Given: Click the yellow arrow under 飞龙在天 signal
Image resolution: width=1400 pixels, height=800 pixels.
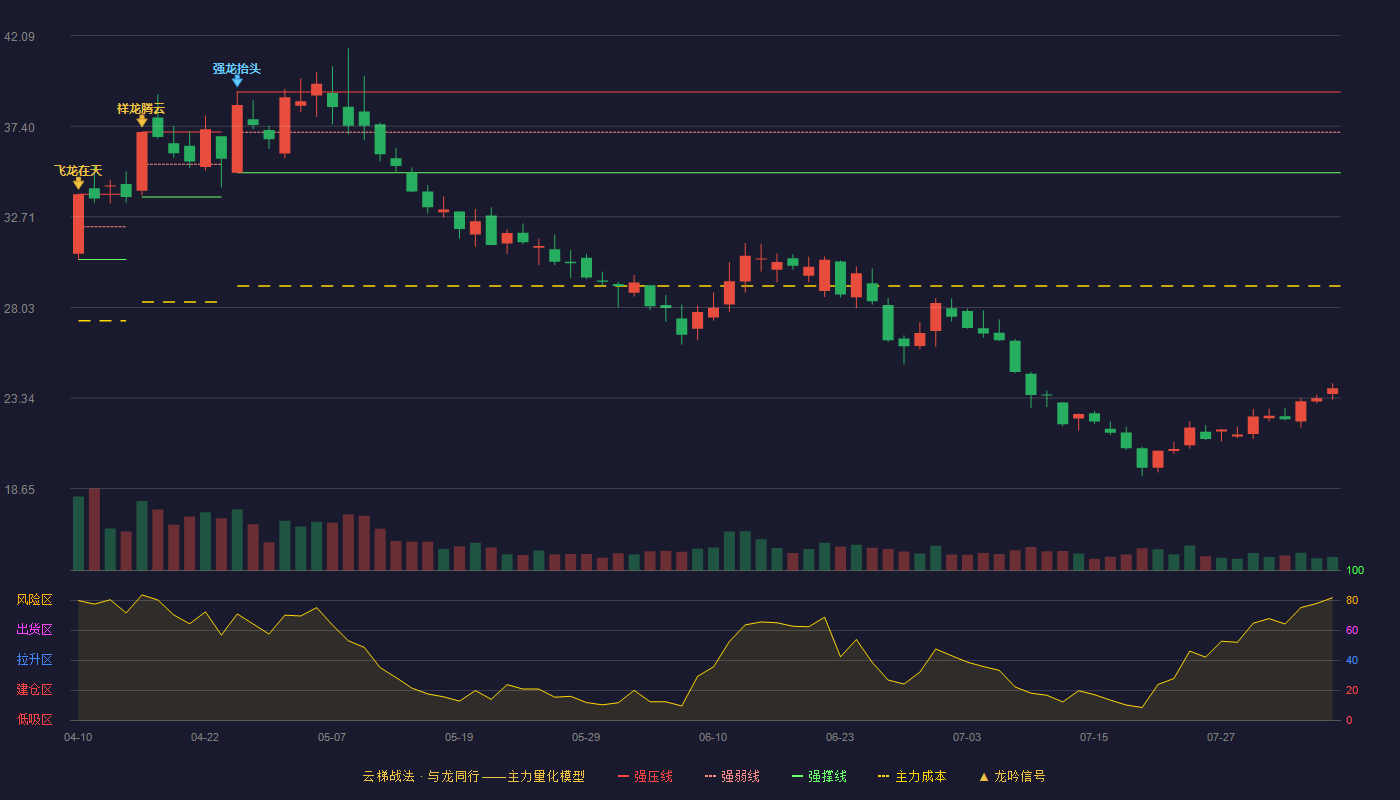Looking at the screenshot, I should (x=78, y=184).
